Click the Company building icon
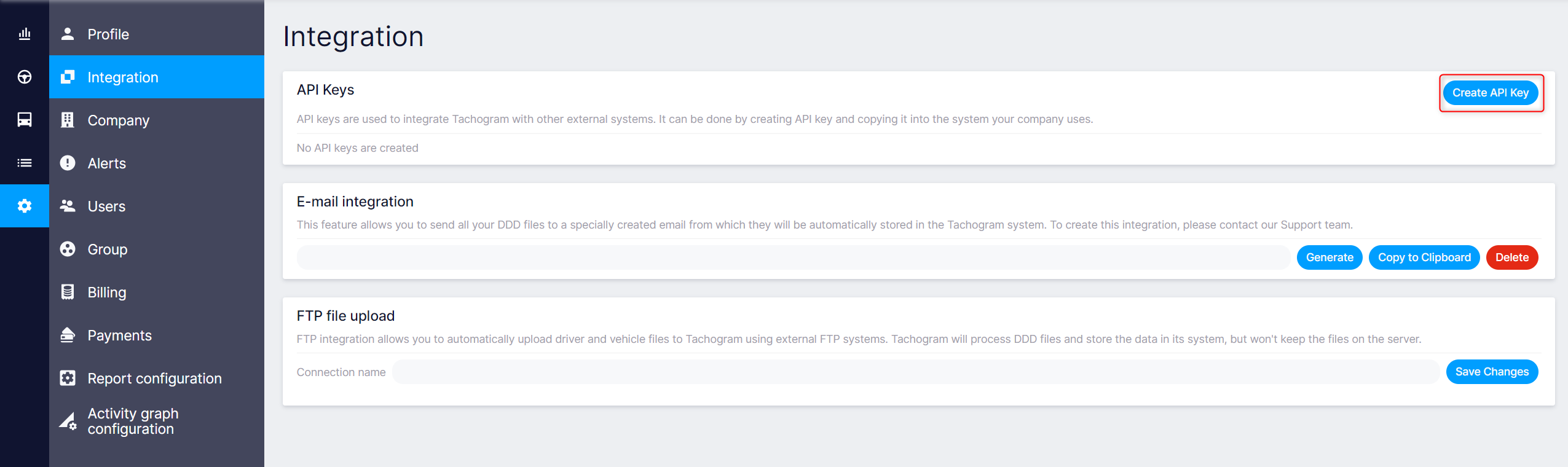1568x467 pixels. [x=68, y=120]
